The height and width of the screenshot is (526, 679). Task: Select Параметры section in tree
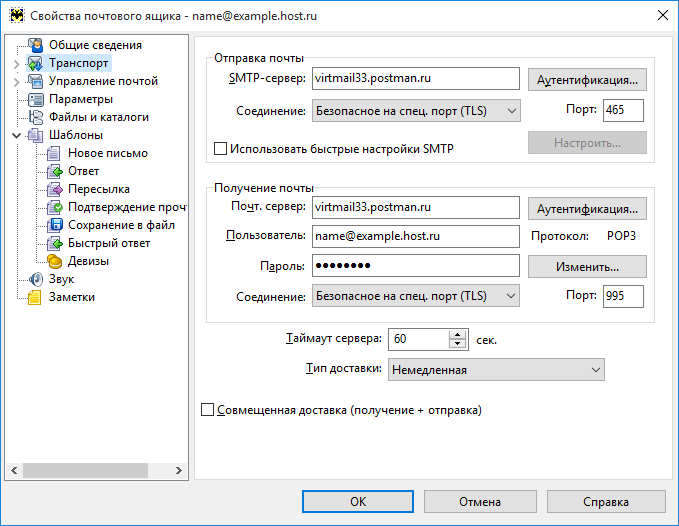click(81, 99)
